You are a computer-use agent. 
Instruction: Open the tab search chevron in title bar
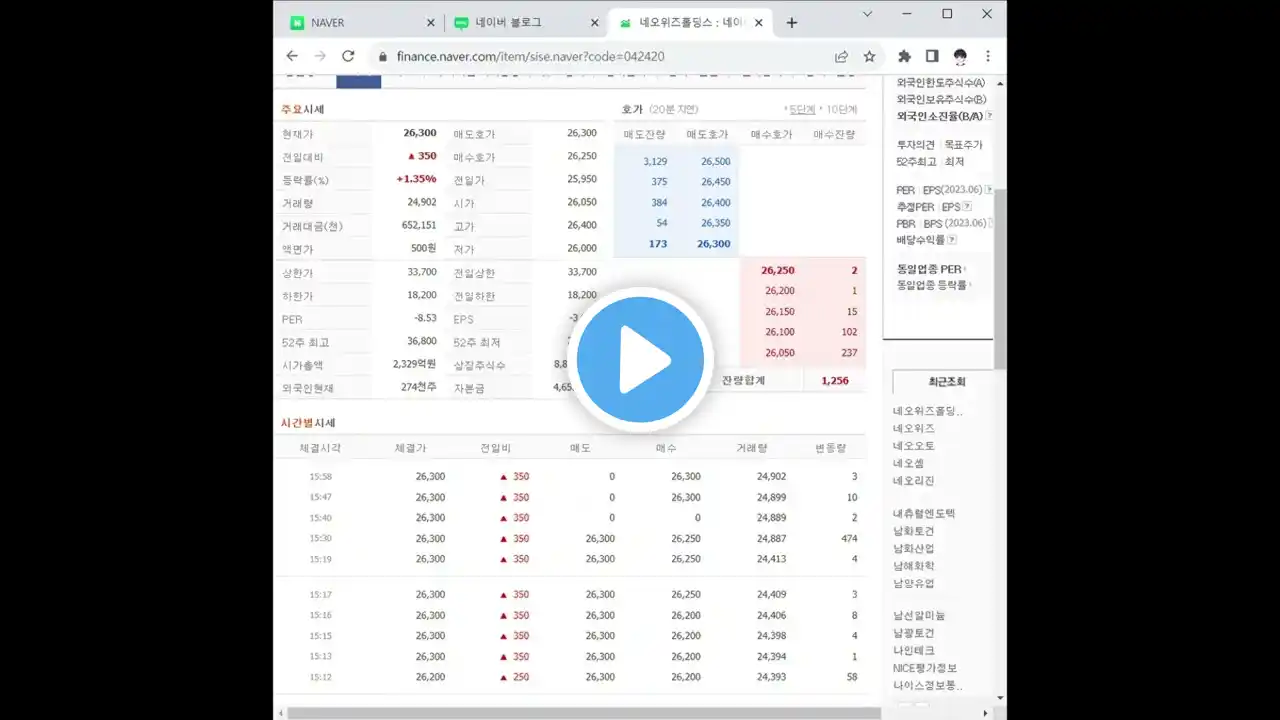pyautogui.click(x=867, y=14)
